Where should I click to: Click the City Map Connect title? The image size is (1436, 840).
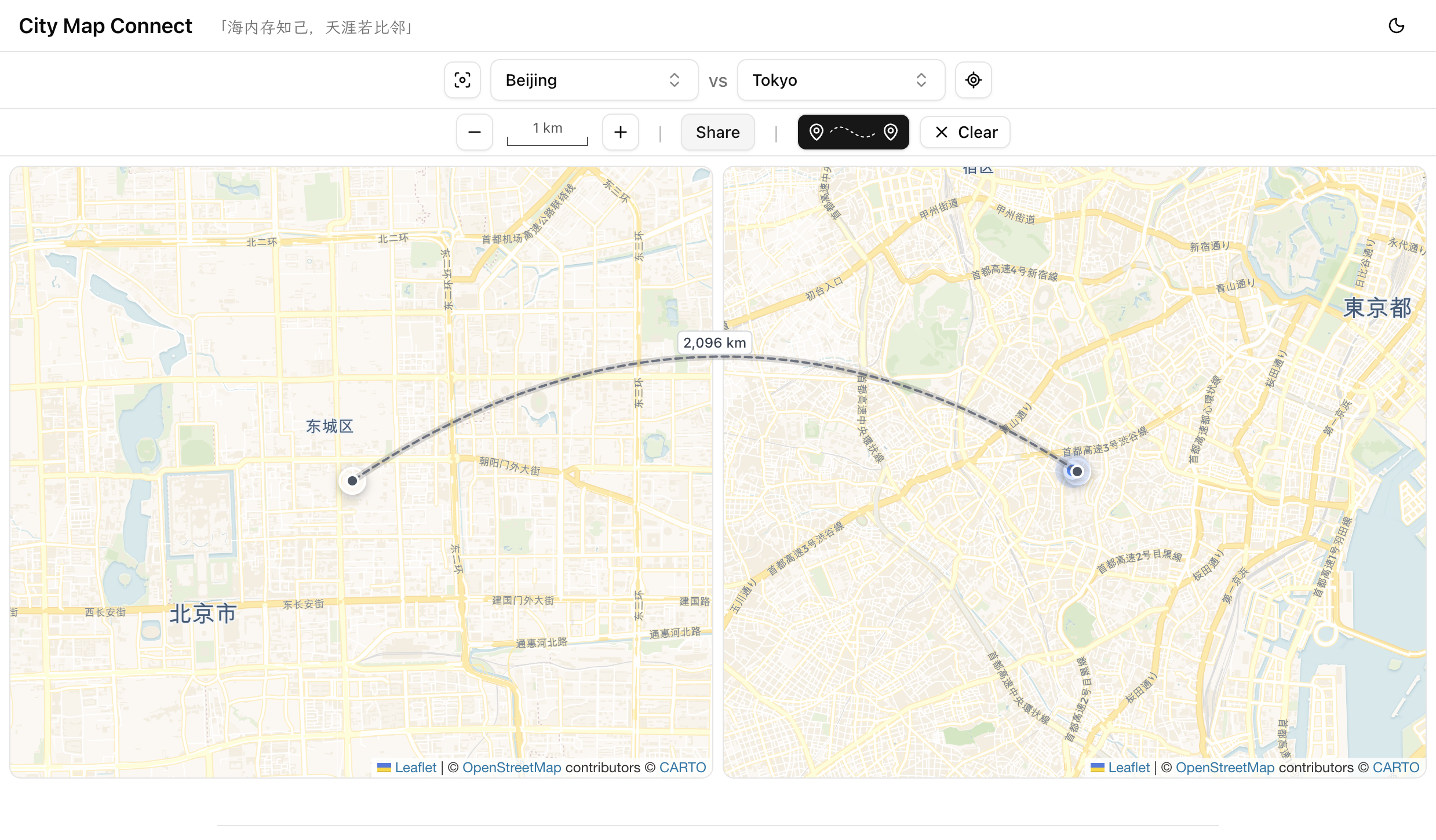(105, 26)
